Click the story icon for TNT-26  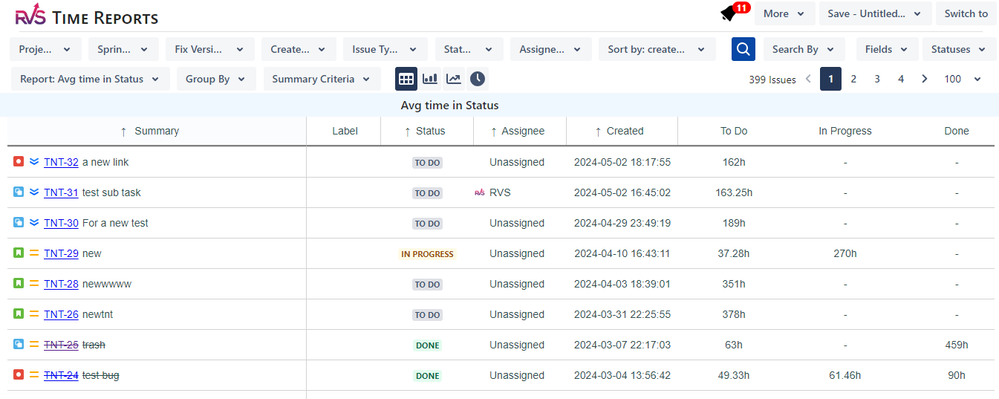pyautogui.click(x=18, y=314)
